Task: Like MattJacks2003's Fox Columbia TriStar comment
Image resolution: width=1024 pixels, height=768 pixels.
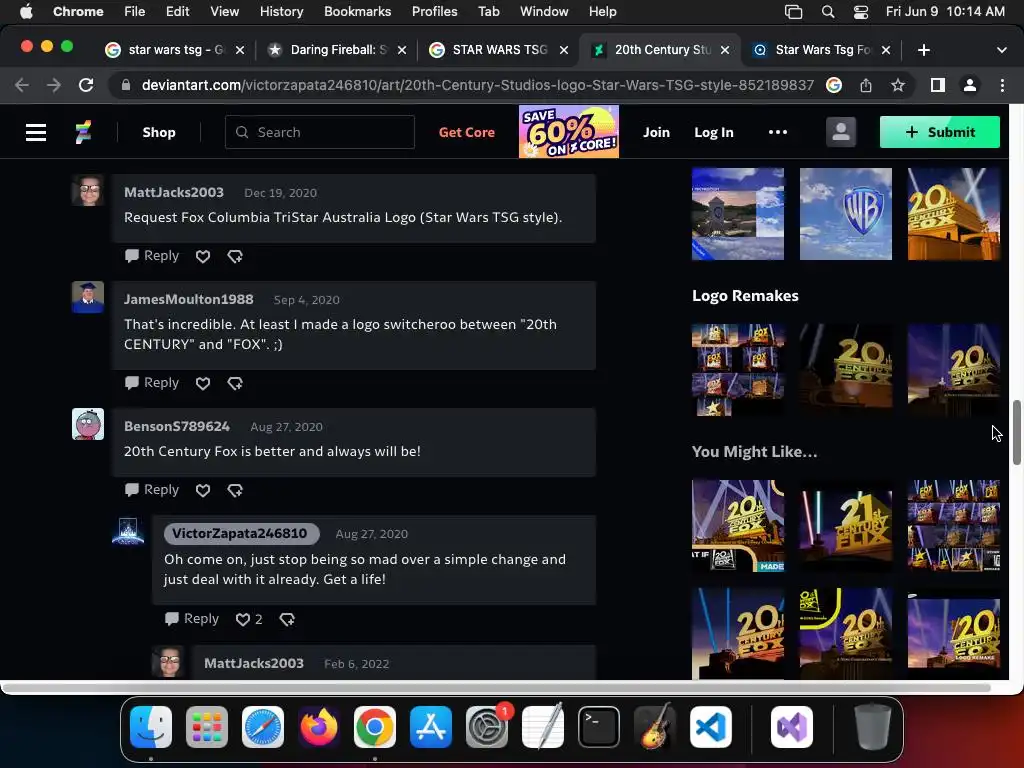Action: tap(203, 256)
